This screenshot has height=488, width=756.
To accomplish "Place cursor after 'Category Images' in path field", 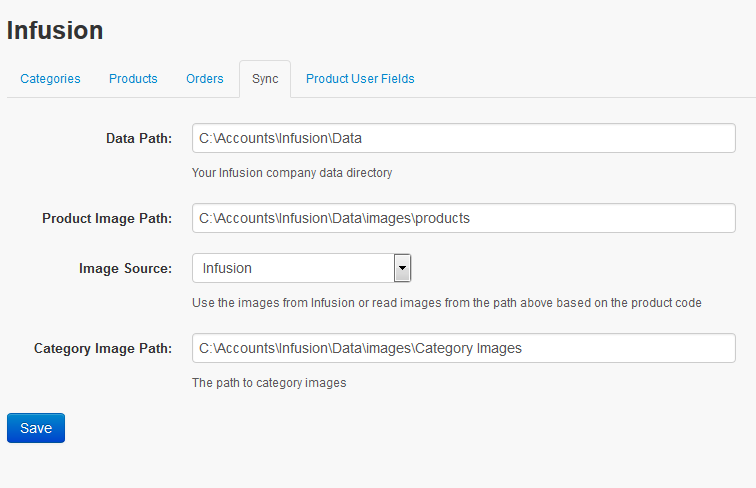I will (523, 348).
